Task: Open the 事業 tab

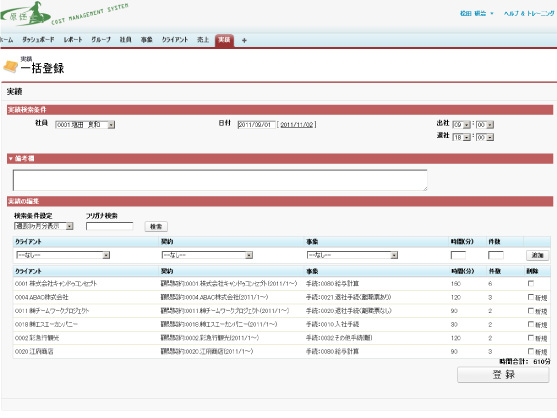Action: pos(146,40)
